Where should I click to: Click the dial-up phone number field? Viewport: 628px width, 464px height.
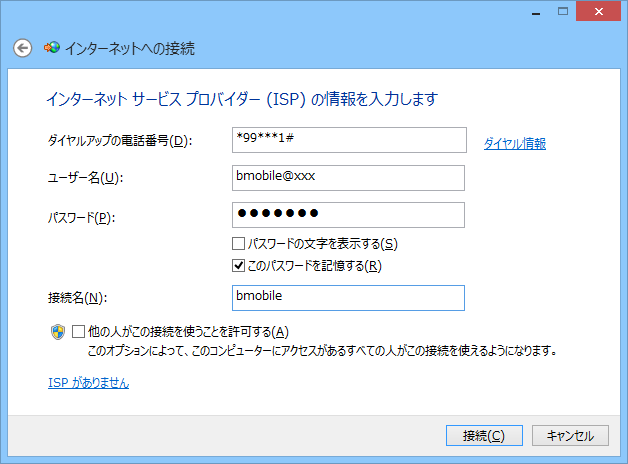coord(347,140)
